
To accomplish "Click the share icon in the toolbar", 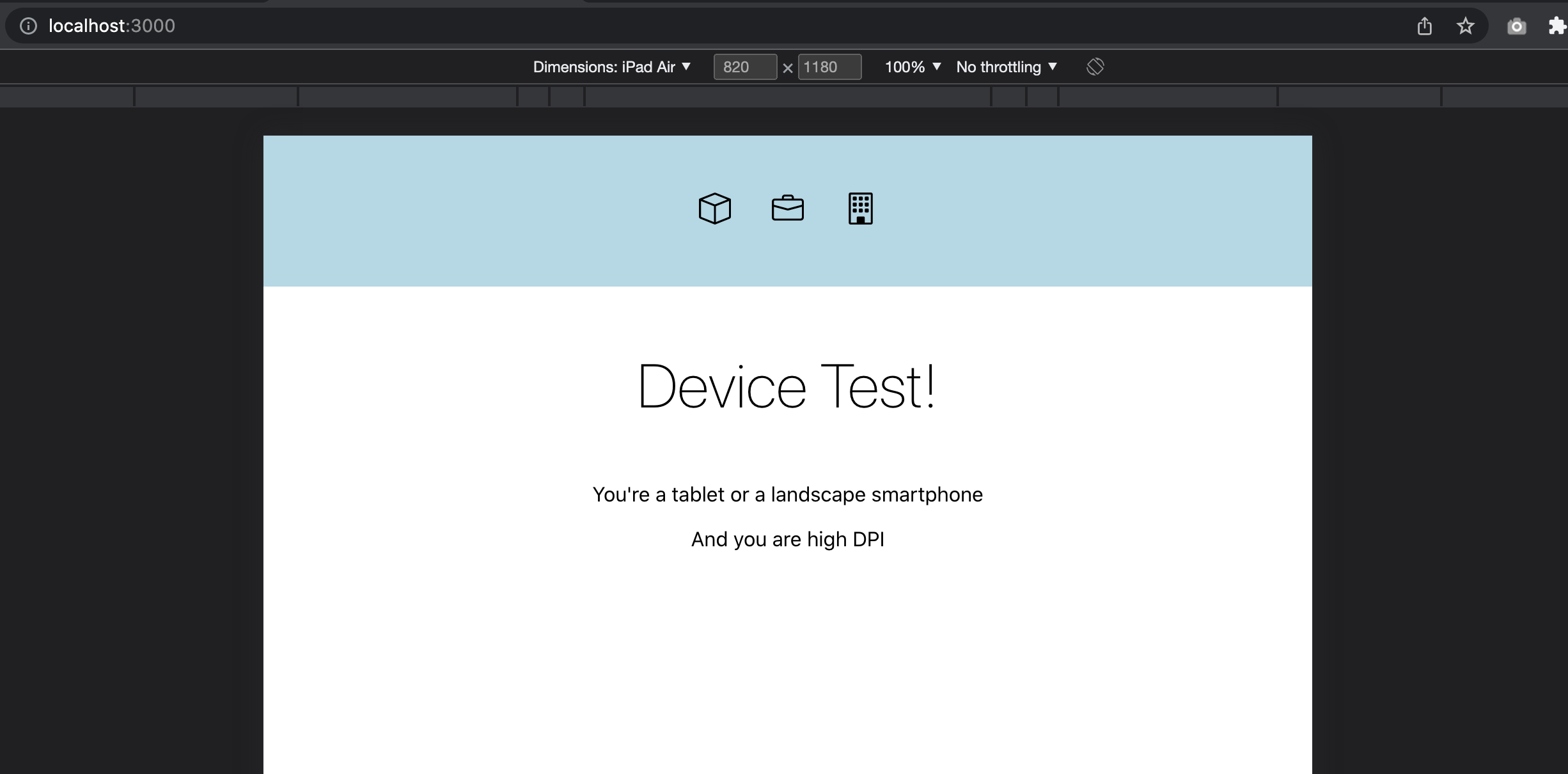I will click(x=1425, y=26).
